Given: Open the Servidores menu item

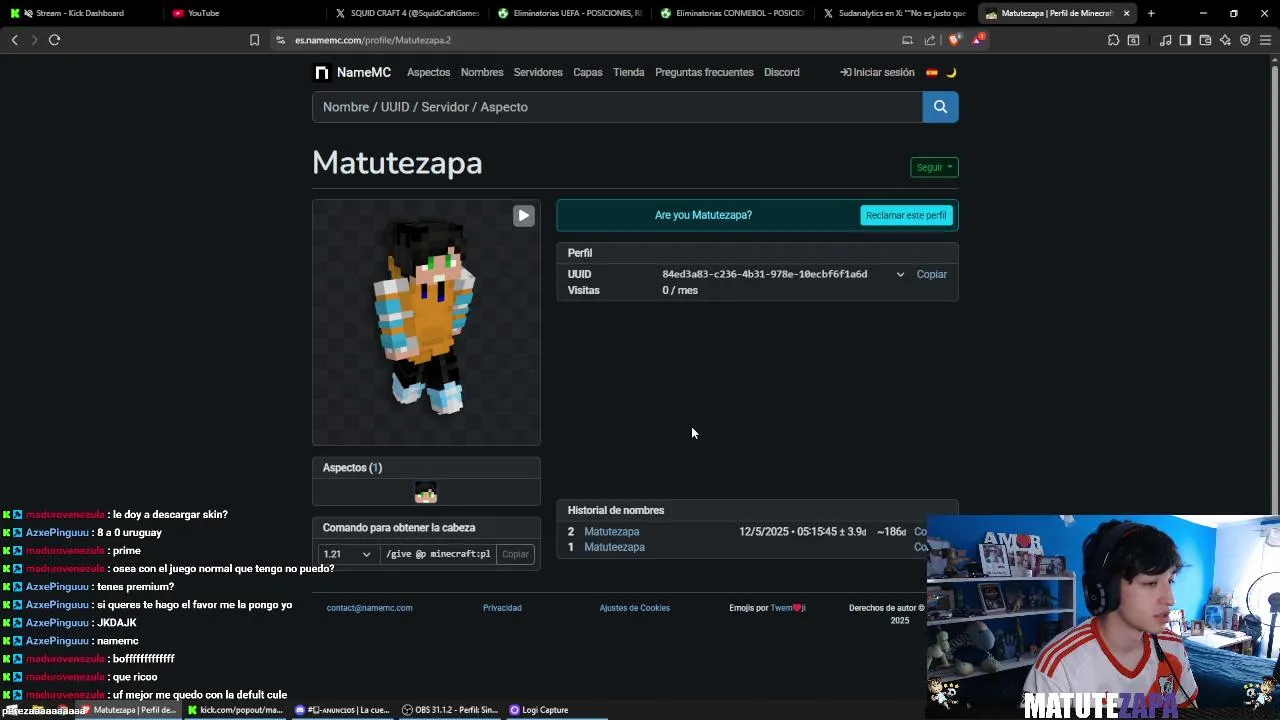Looking at the screenshot, I should [x=538, y=72].
